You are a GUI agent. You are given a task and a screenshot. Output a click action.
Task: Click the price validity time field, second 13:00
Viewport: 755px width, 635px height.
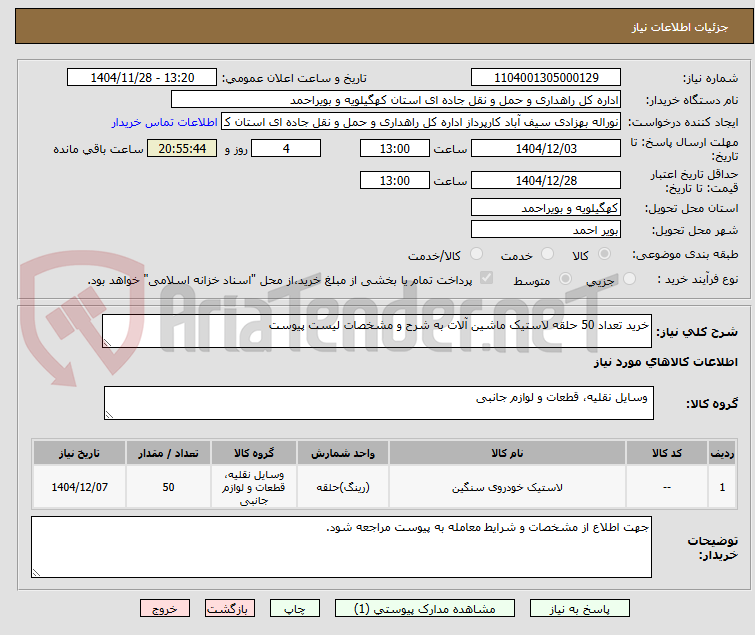pos(394,180)
